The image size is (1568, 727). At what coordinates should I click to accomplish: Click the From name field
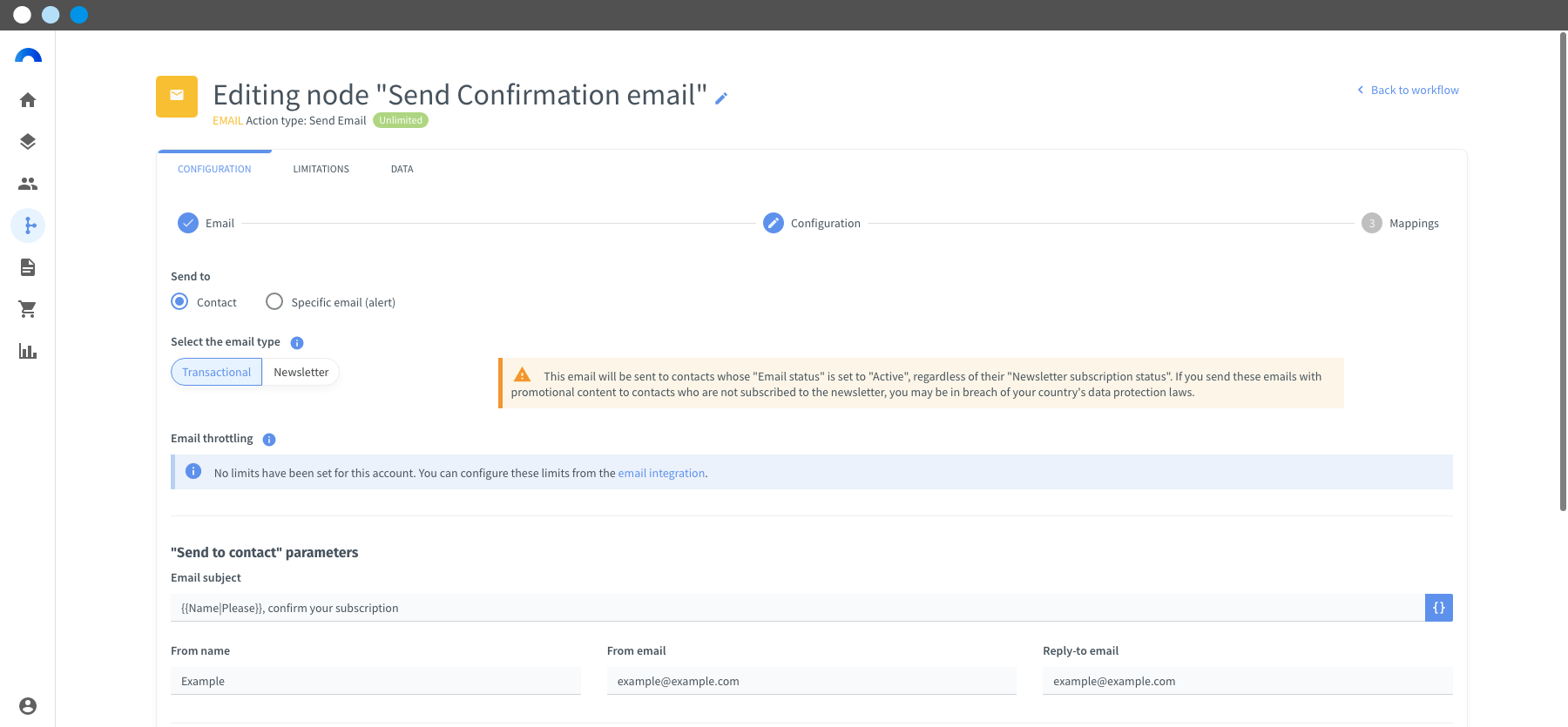375,681
